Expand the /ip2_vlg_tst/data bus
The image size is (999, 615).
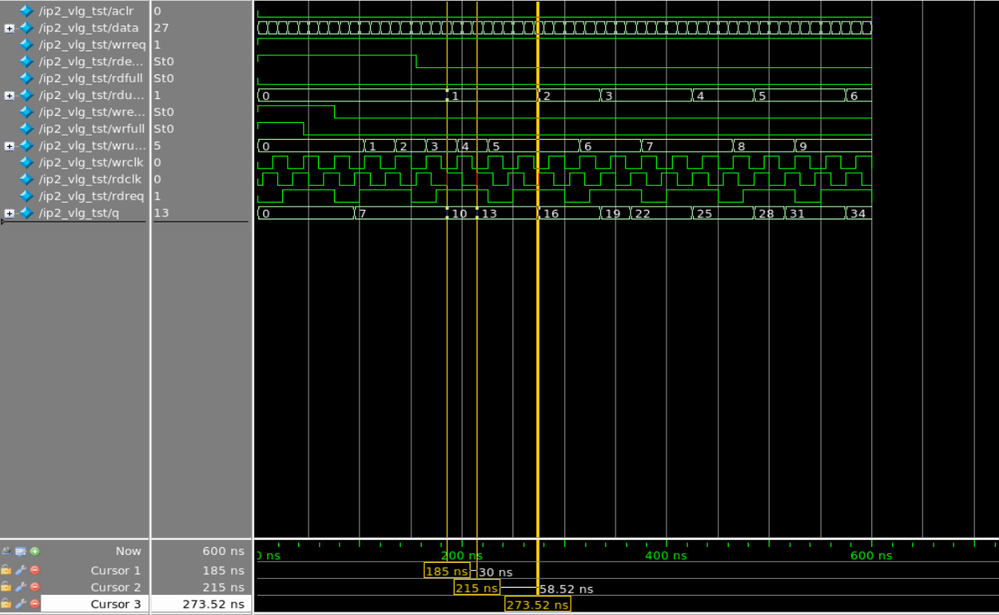9,28
